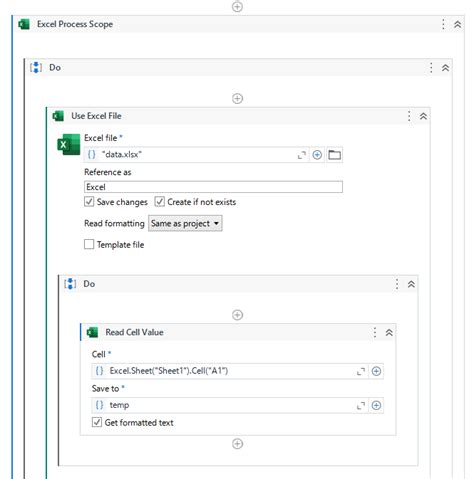This screenshot has height=479, width=474.
Task: Click the plus icon beside Cell field
Action: (x=376, y=371)
